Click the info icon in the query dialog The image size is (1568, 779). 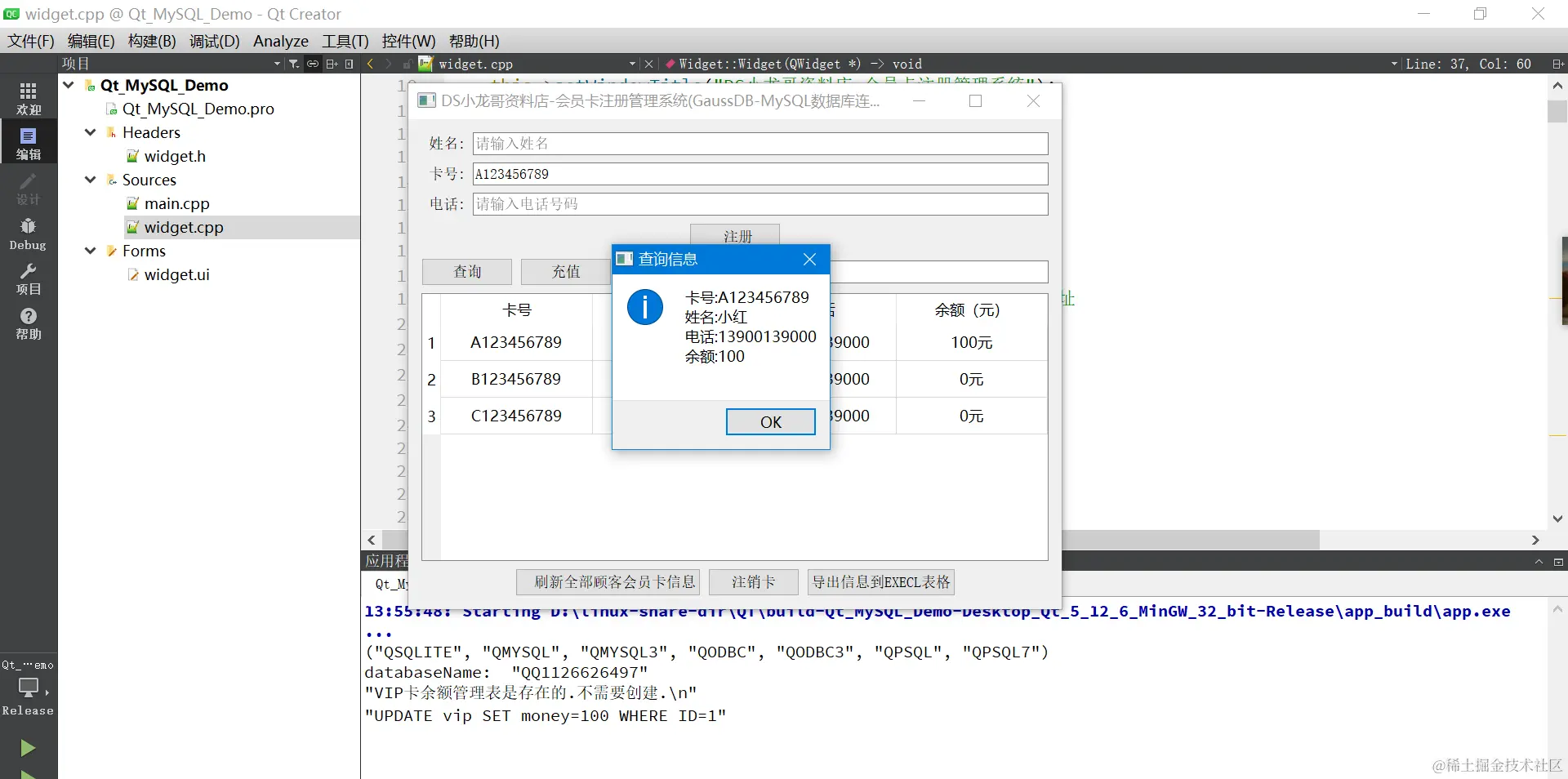[645, 307]
